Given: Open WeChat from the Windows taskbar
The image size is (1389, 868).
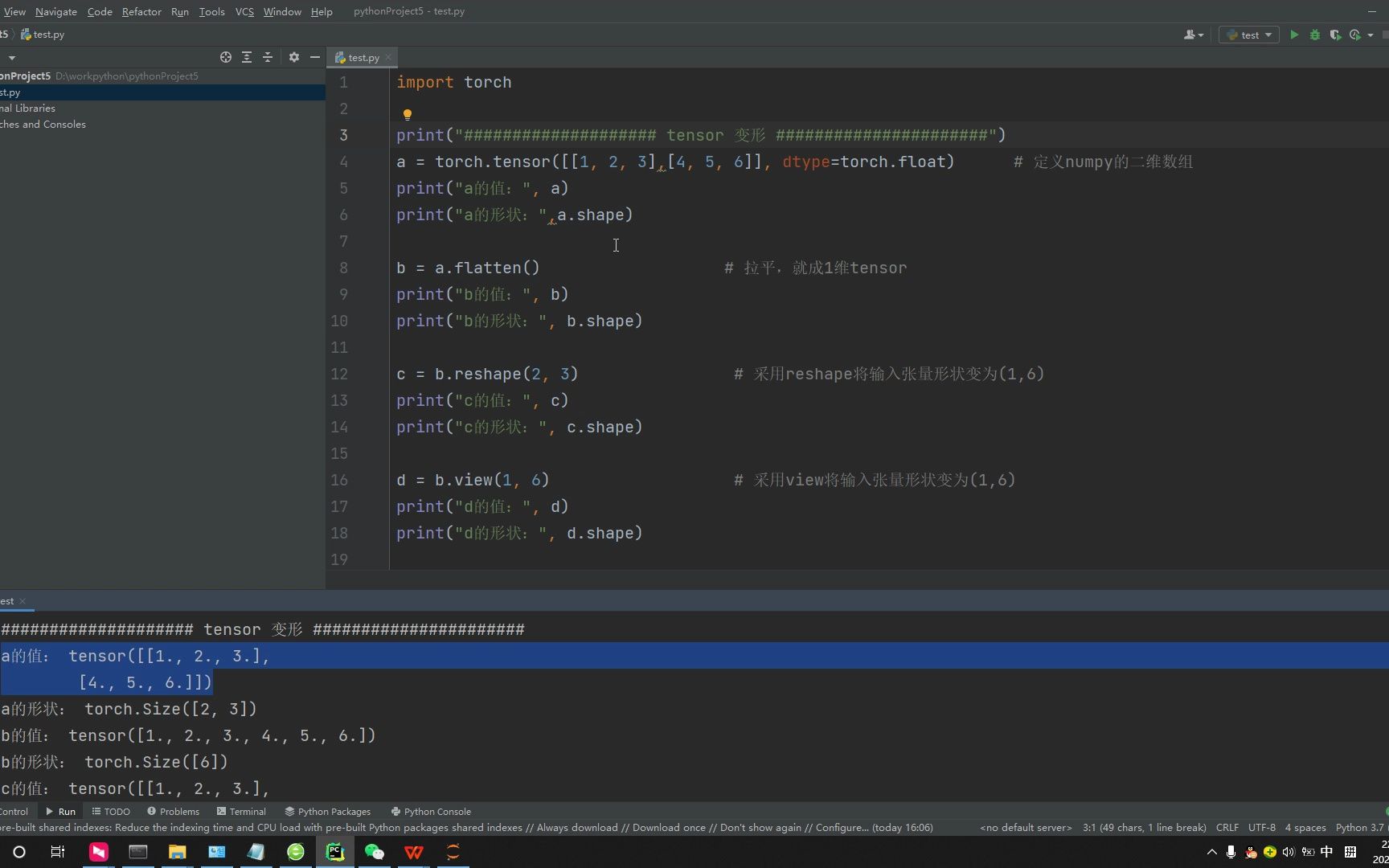Looking at the screenshot, I should click(x=374, y=852).
